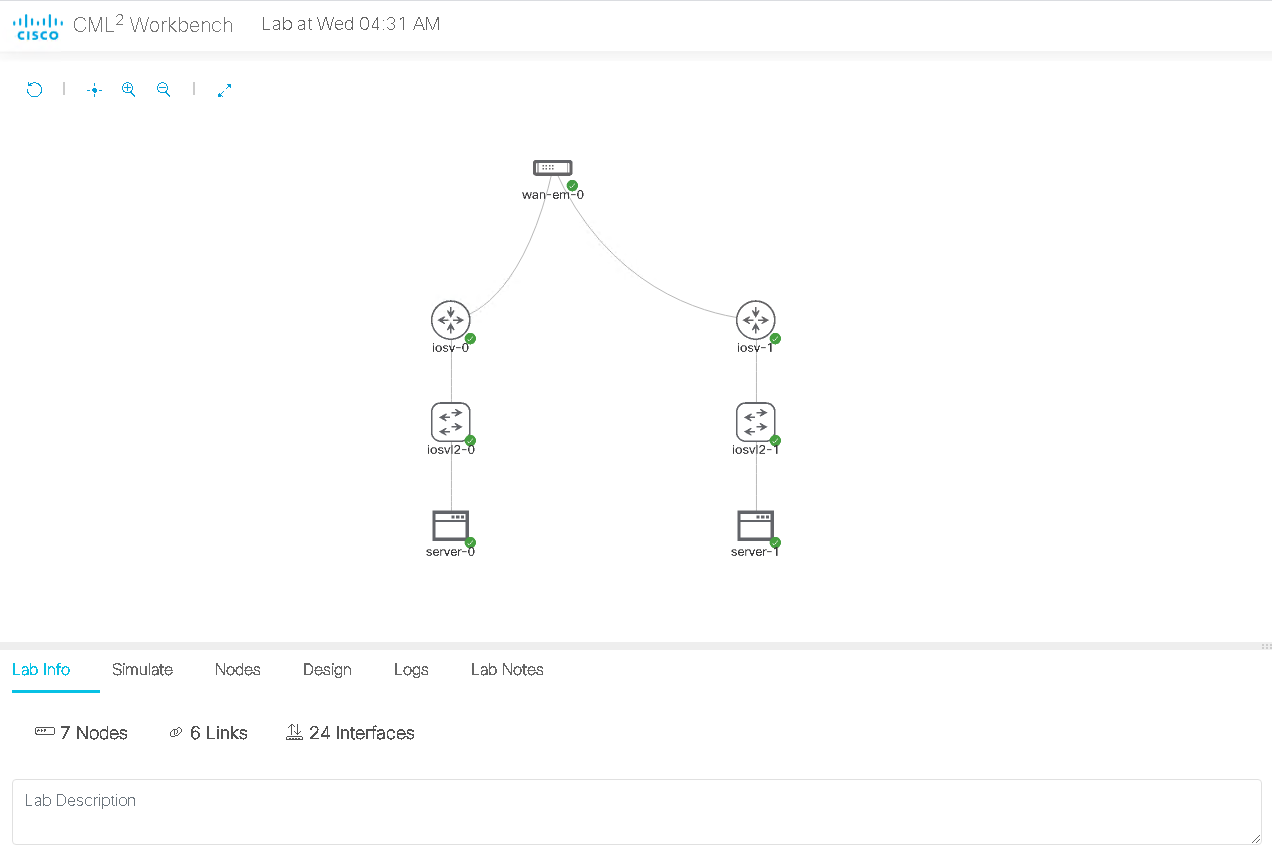This screenshot has width=1272, height=851.
Task: Click the green status badge on iosv-0
Action: (468, 339)
